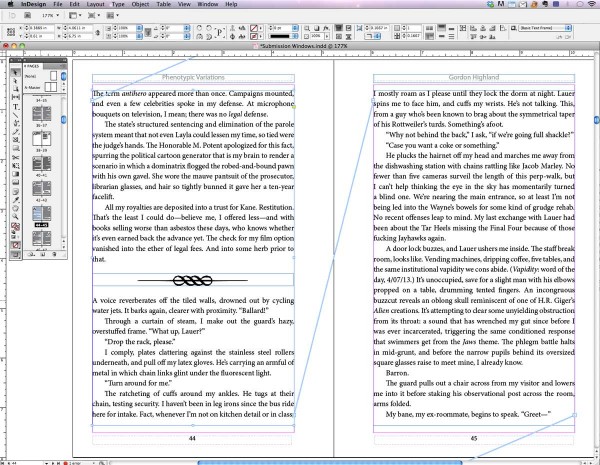Open the Edit menu
The height and width of the screenshot is (465, 600).
[x=75, y=4]
